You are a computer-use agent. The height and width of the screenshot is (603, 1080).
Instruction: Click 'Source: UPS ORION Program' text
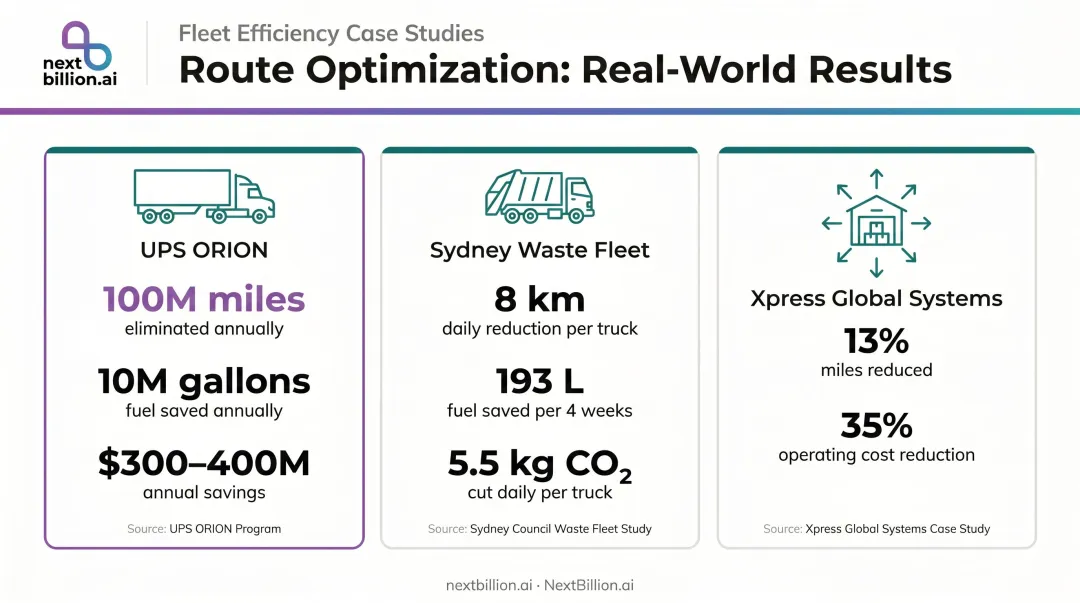204,529
